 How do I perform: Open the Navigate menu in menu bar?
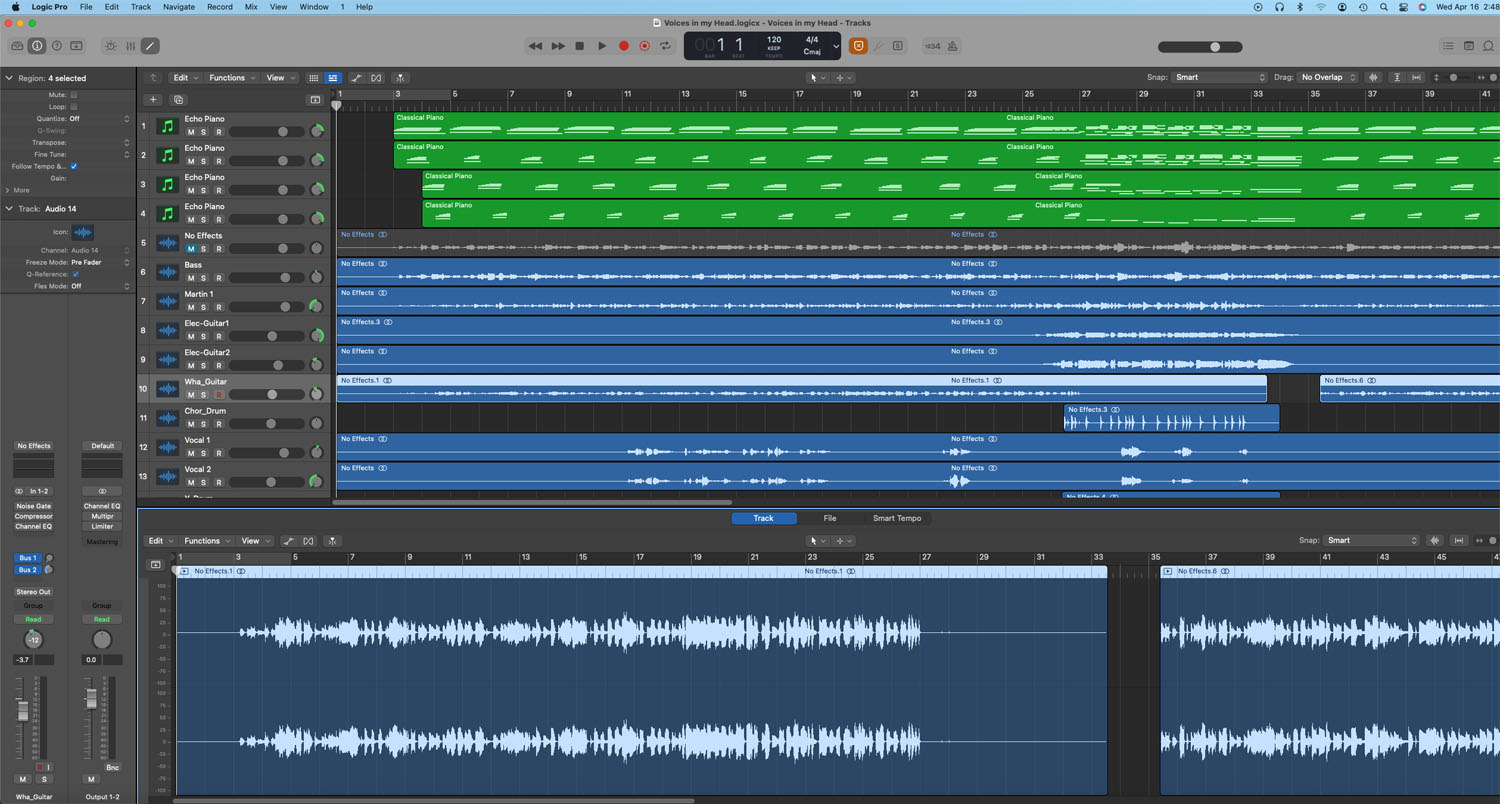point(179,7)
